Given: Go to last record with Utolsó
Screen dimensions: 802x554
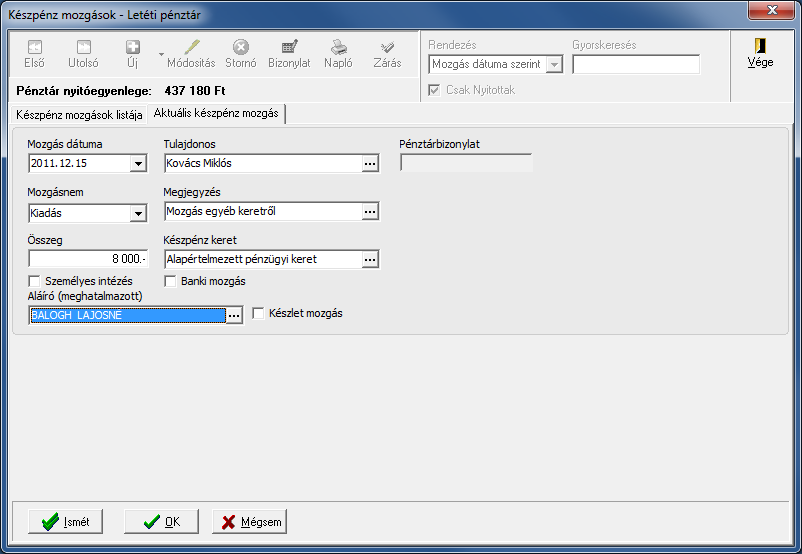Looking at the screenshot, I should (x=83, y=54).
